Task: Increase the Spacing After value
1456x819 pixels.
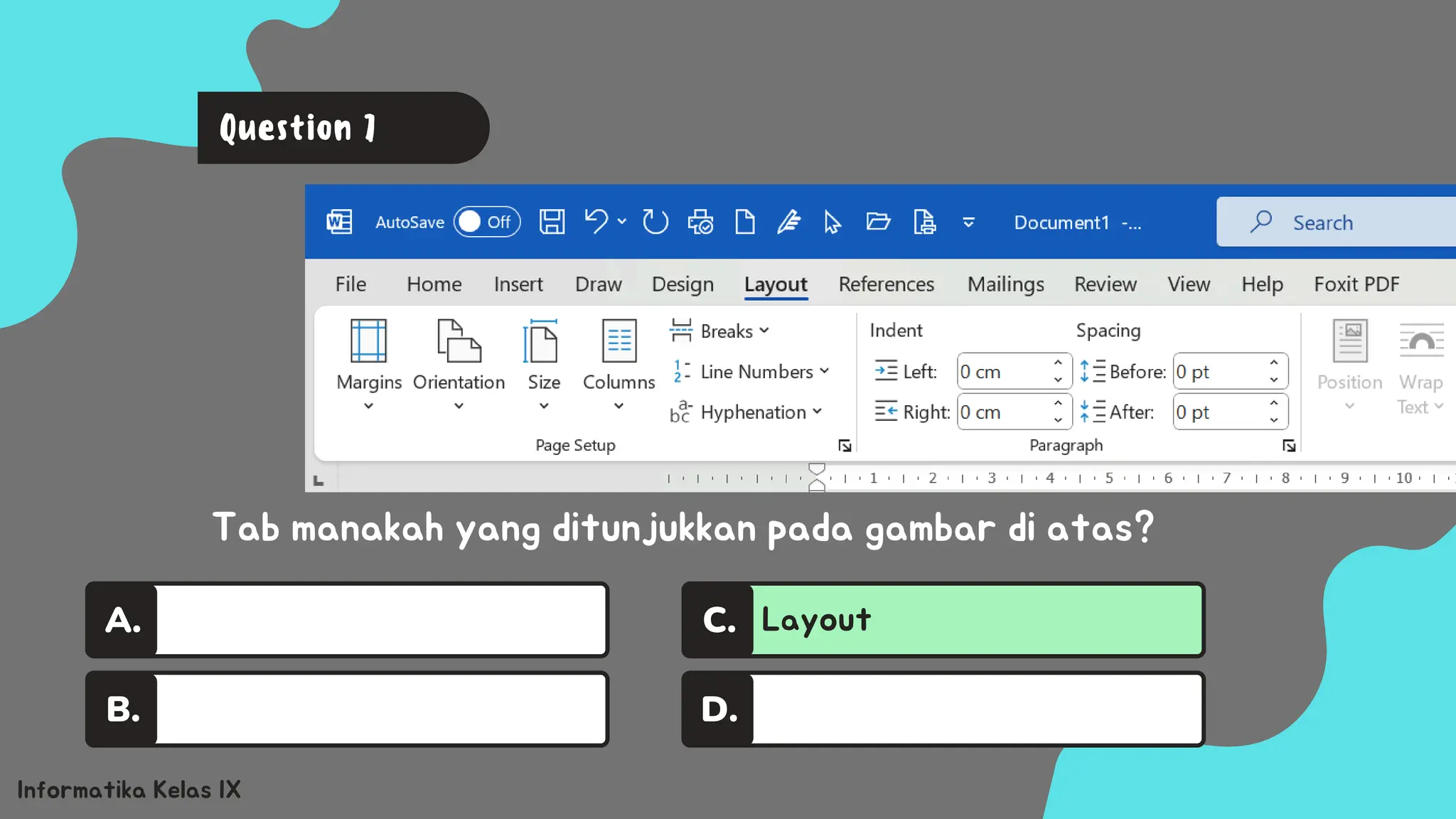Action: coord(1274,403)
